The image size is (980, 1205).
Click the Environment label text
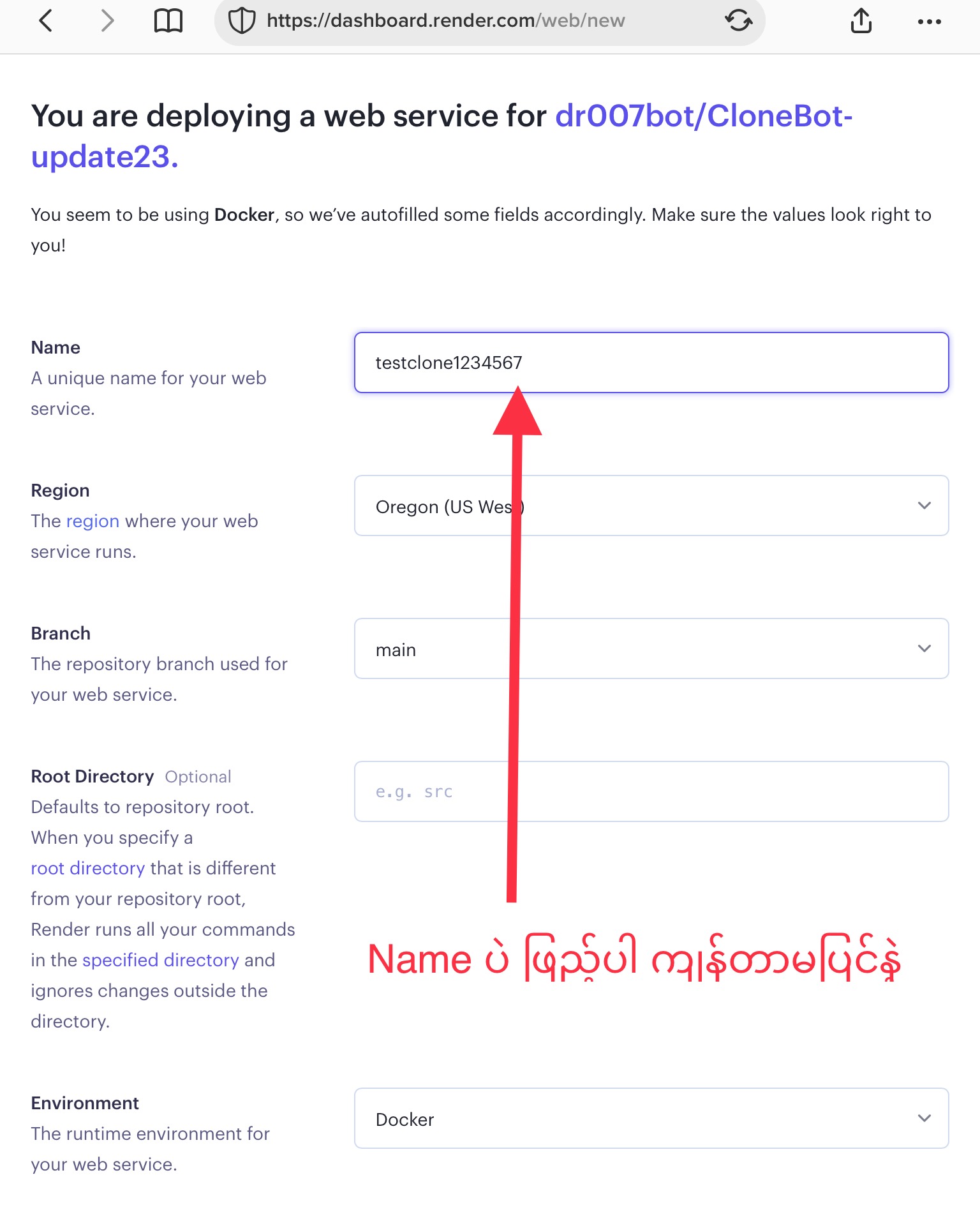pyautogui.click(x=85, y=1103)
